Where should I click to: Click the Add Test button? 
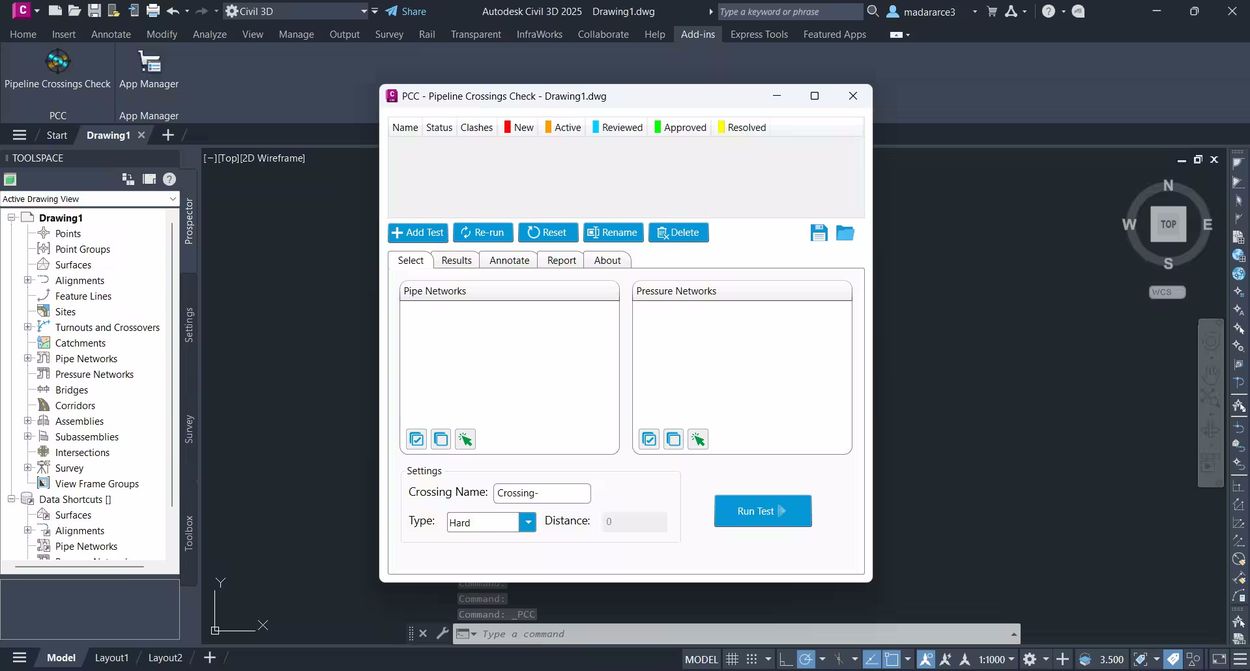(x=418, y=232)
